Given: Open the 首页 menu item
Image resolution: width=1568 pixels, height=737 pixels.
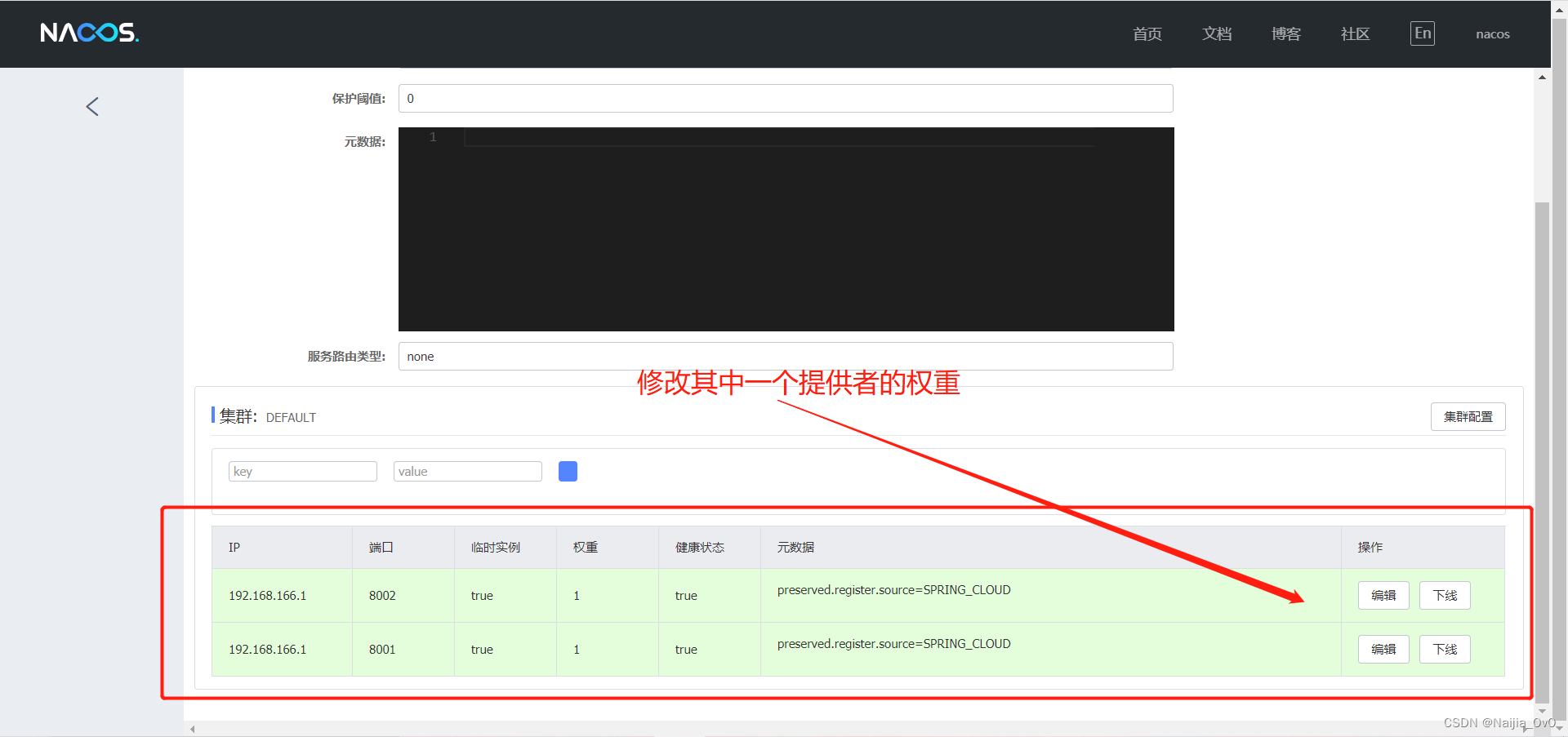Looking at the screenshot, I should click(1147, 33).
